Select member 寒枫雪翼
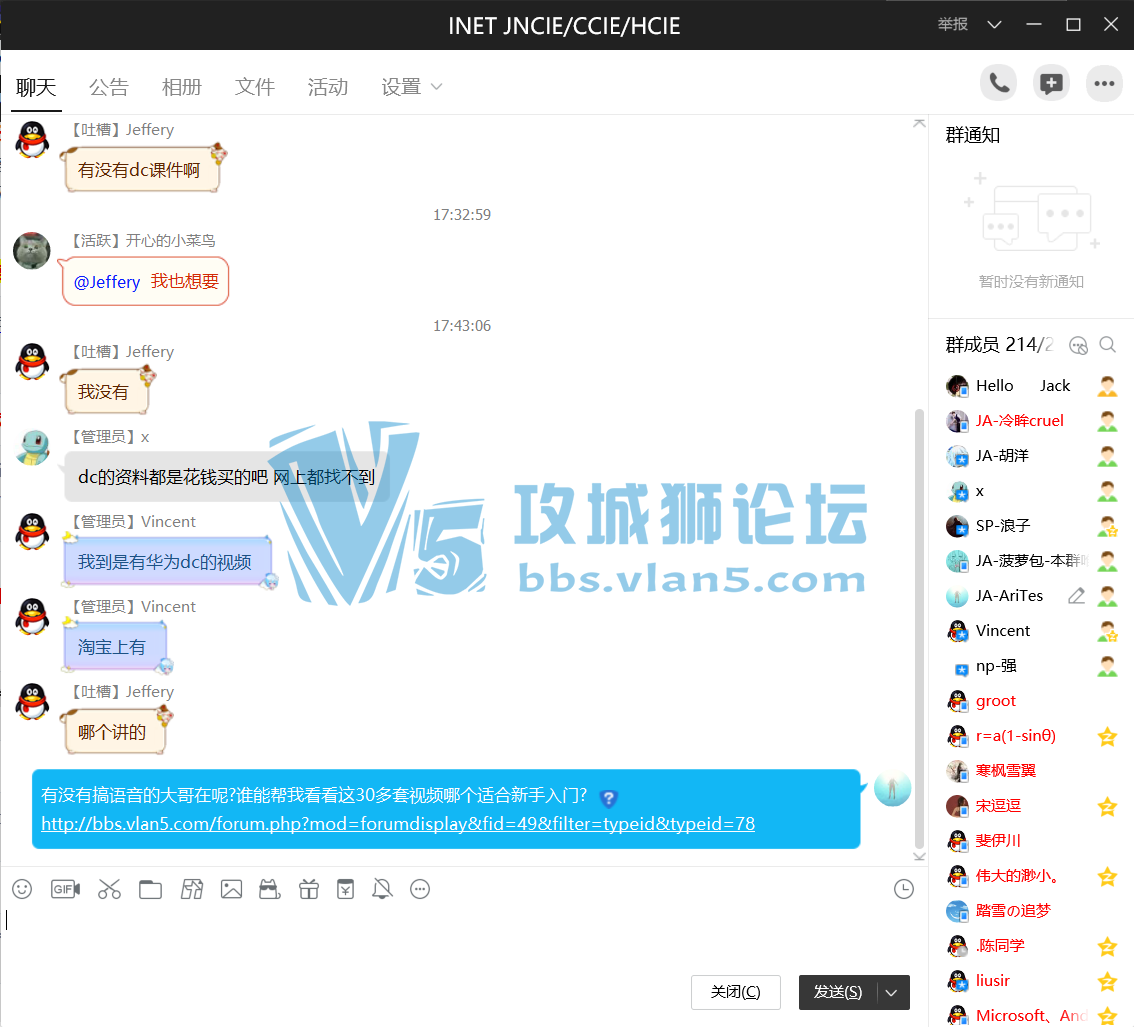The width and height of the screenshot is (1134, 1027). (x=1031, y=771)
